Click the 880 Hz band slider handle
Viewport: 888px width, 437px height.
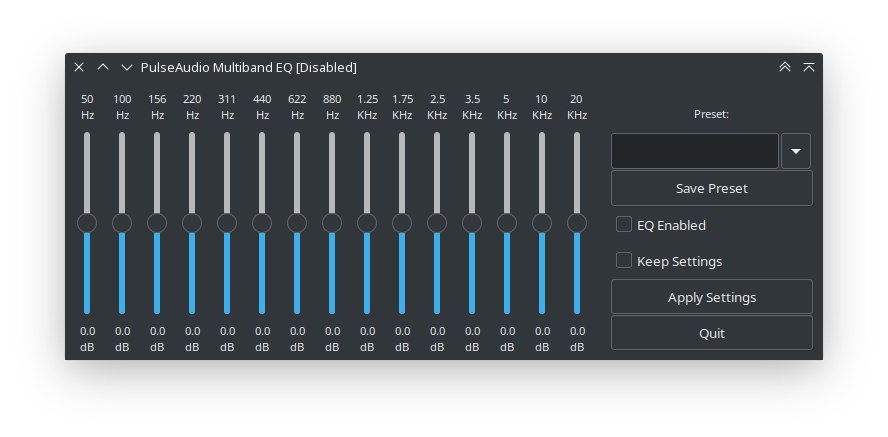(332, 223)
